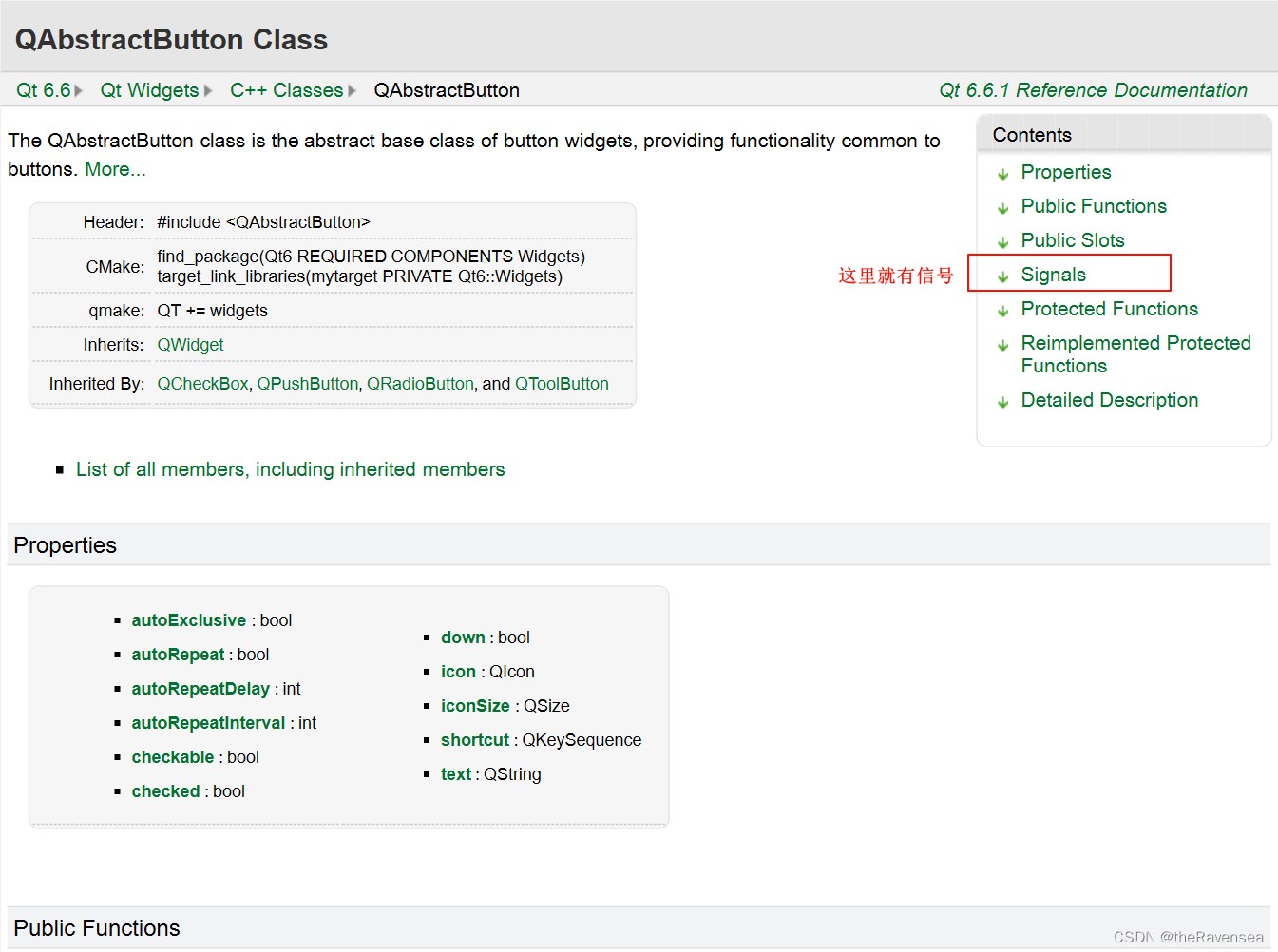Open the checkable property link
This screenshot has height=952, width=1278.
pos(173,757)
